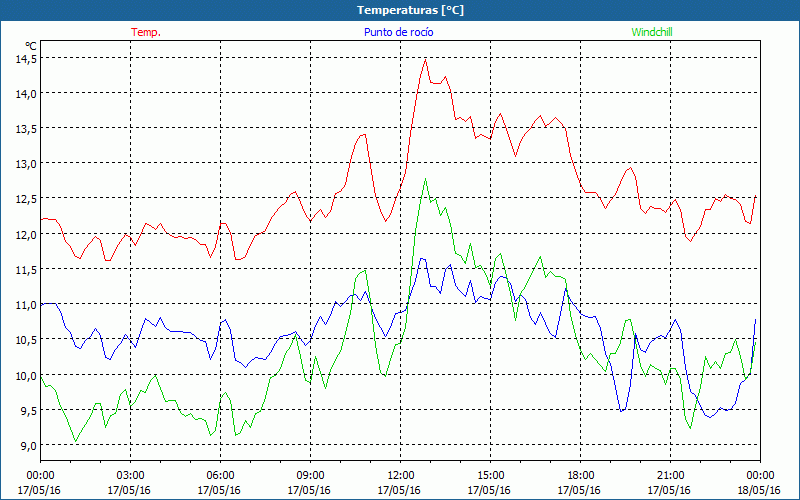800x500 pixels.
Task: Click the 14,5 y-axis value
Action: tap(27, 59)
